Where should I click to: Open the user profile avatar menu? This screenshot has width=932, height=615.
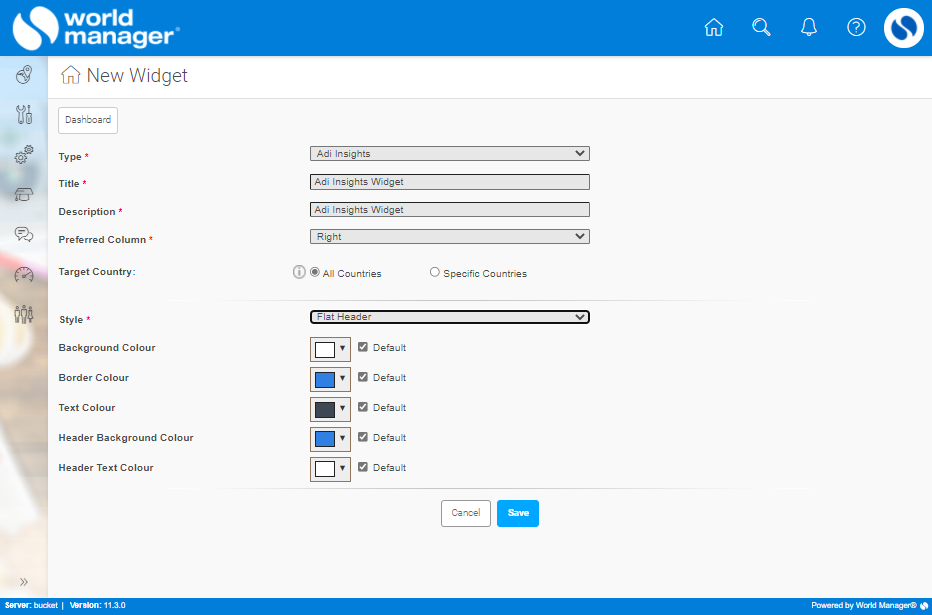point(903,28)
